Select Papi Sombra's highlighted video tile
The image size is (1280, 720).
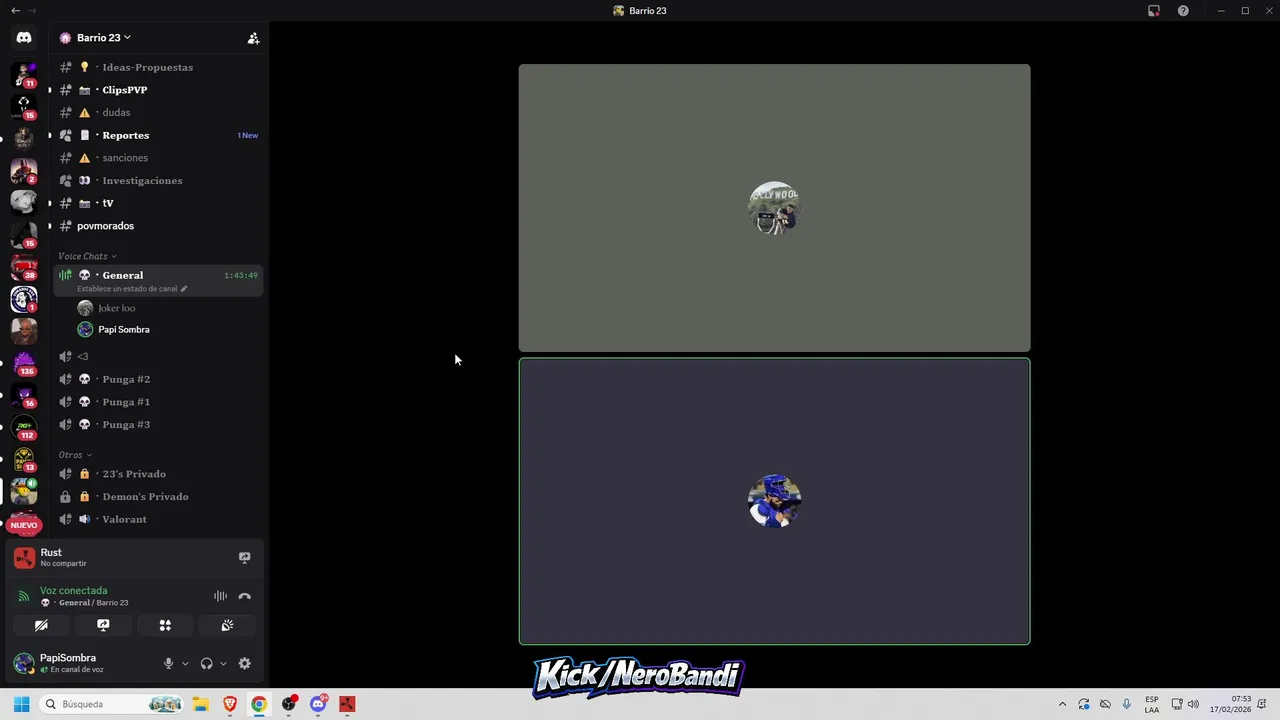pos(774,501)
